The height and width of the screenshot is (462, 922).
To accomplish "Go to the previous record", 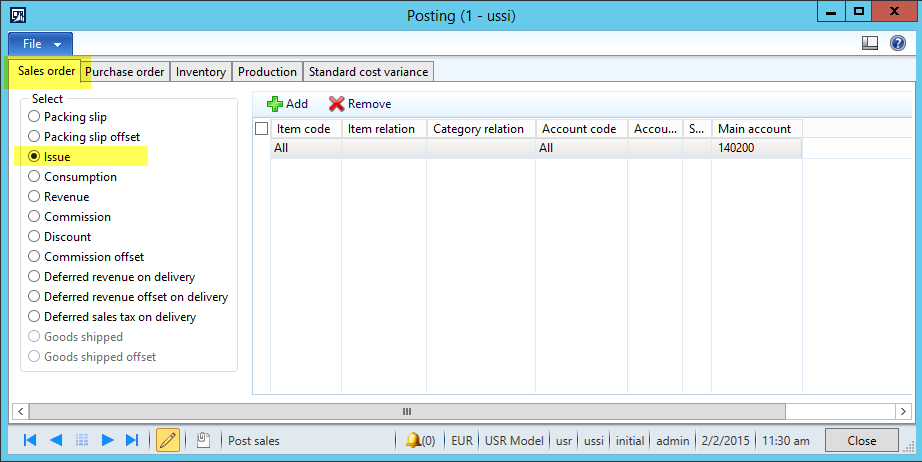I will pos(56,441).
